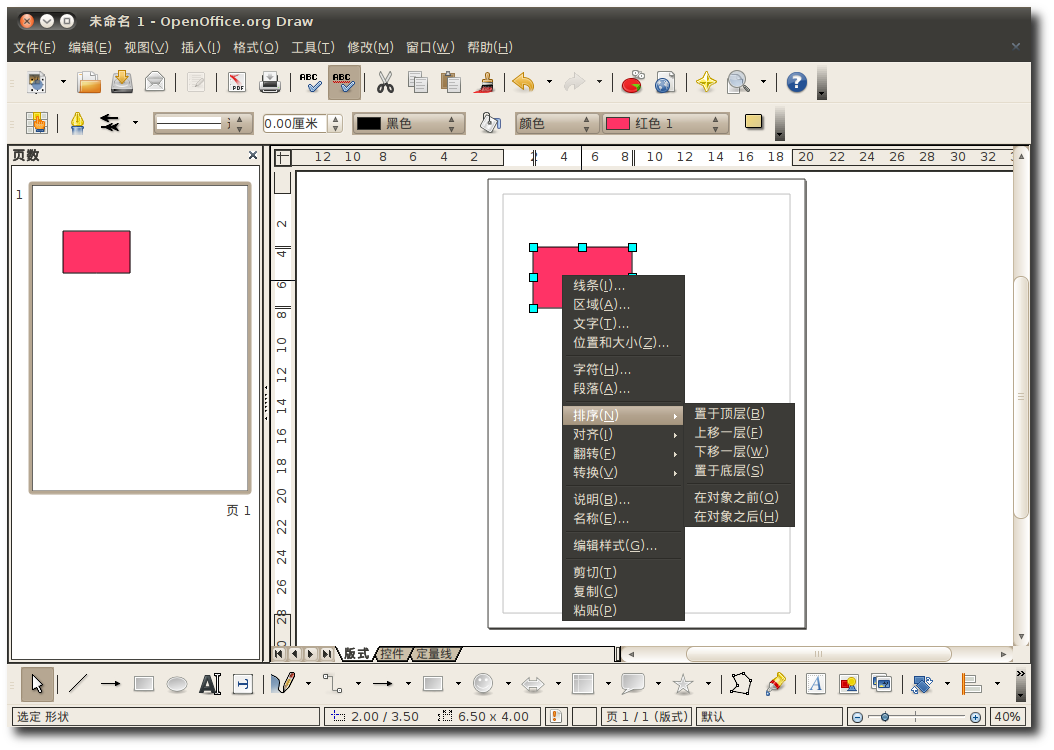Select the Text tool in drawing toolbar
The height and width of the screenshot is (750, 1054).
click(209, 684)
